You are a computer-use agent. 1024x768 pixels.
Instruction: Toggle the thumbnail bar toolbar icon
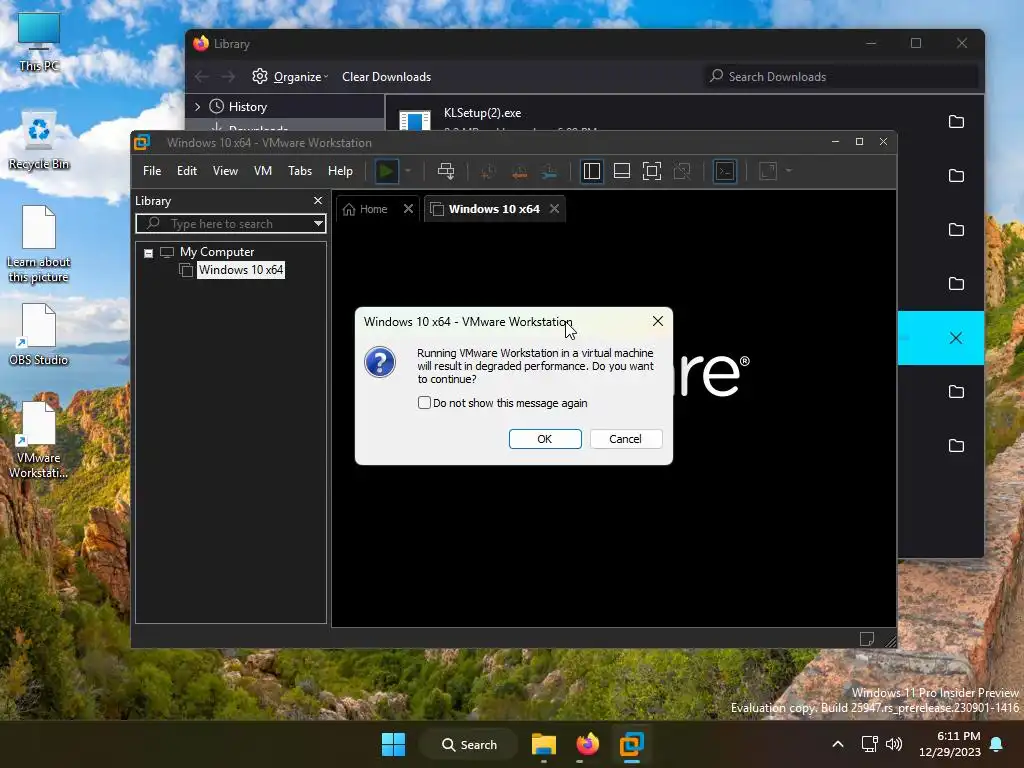click(x=622, y=171)
